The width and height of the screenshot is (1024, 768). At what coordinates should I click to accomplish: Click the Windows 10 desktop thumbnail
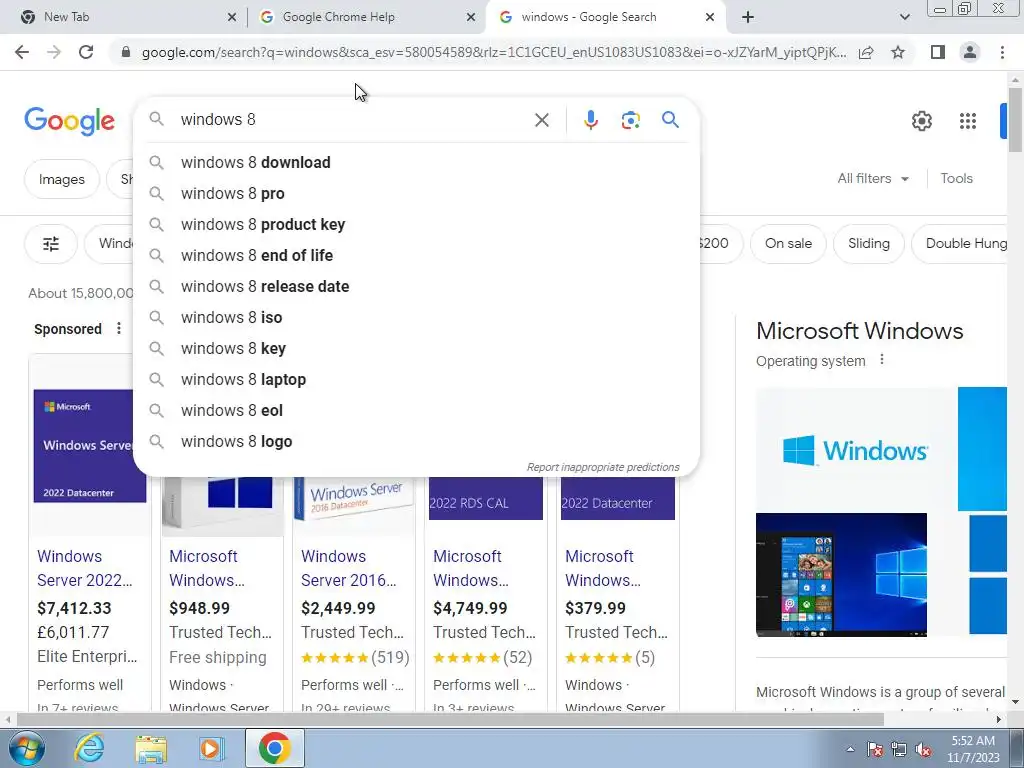(x=841, y=575)
